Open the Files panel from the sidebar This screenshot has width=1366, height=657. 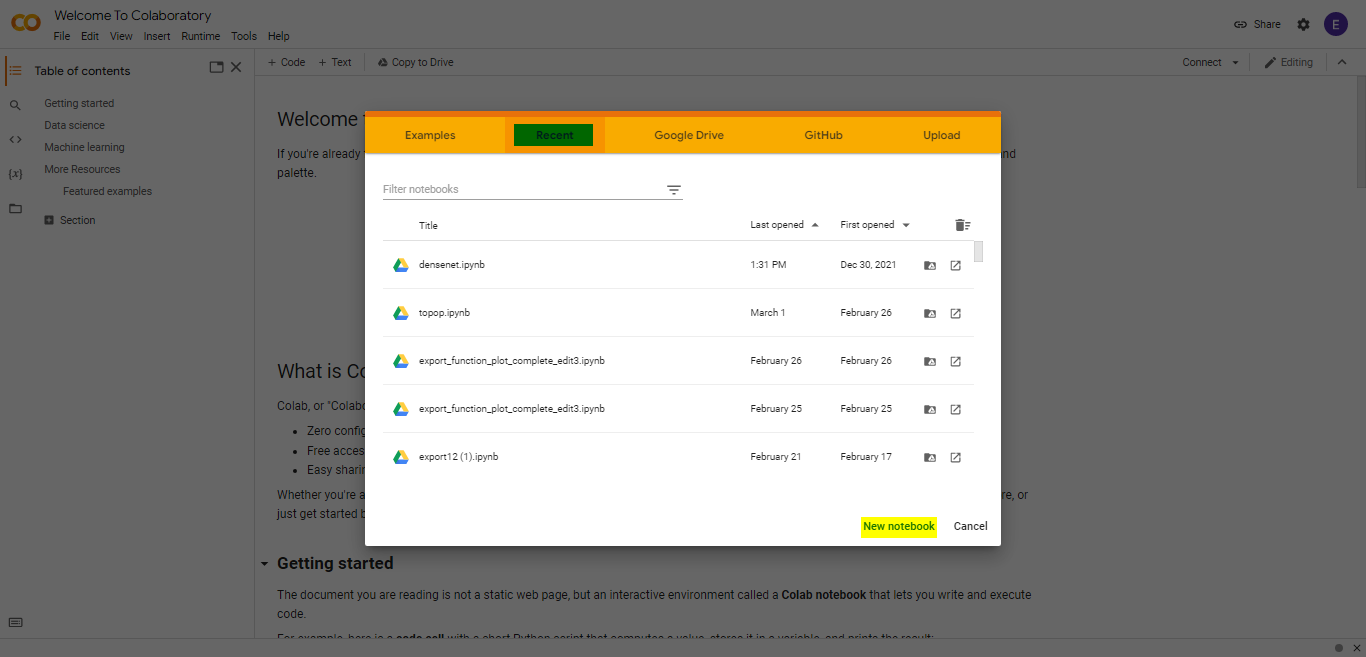tap(15, 208)
